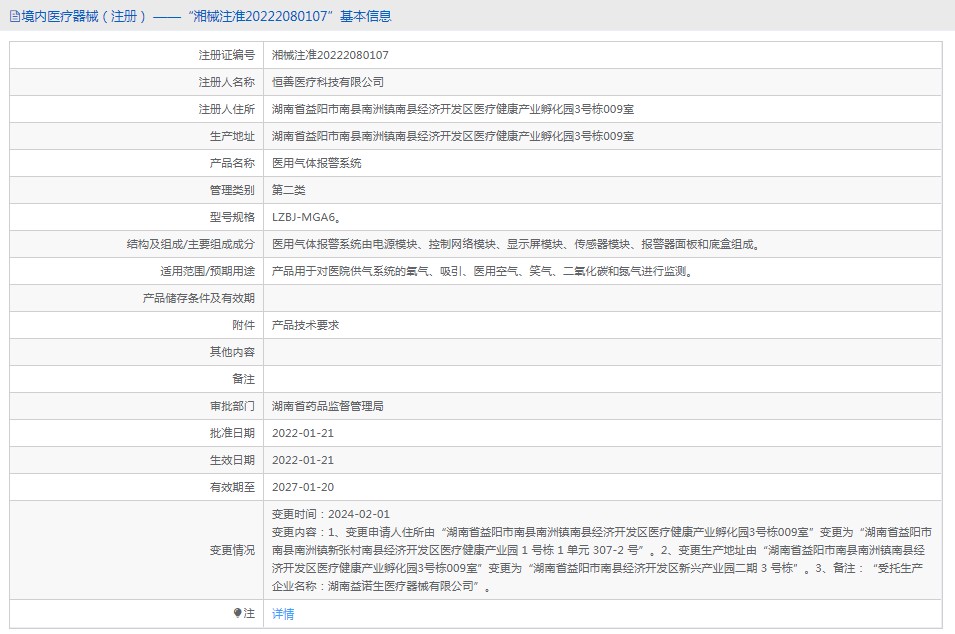Select model value LZBJ-MGA6
The height and width of the screenshot is (634, 955).
tap(306, 217)
